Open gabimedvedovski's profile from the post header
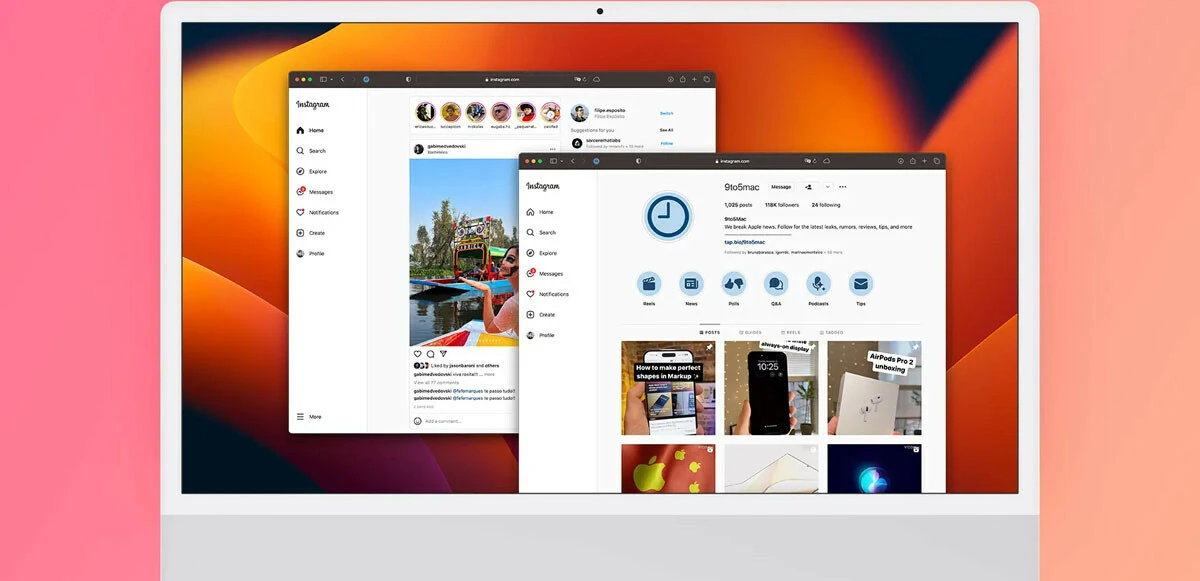 tap(446, 146)
